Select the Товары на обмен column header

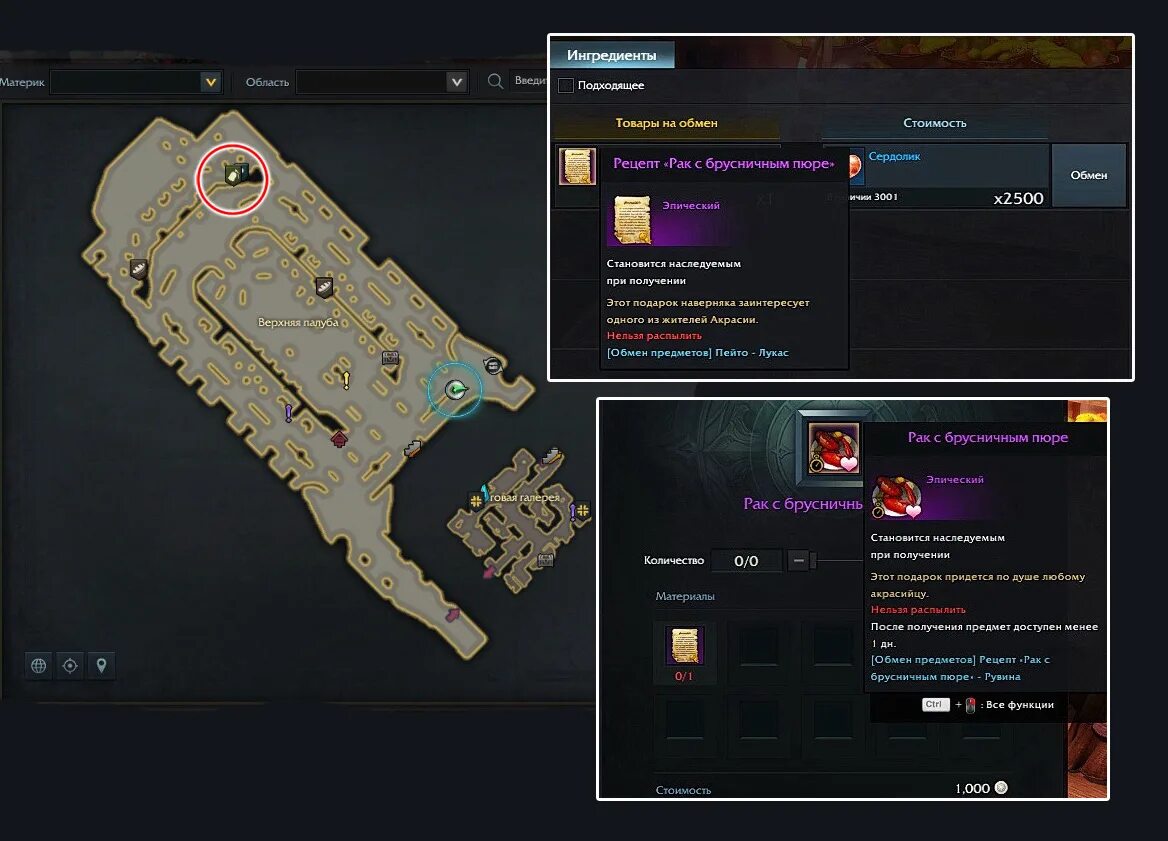coord(667,123)
